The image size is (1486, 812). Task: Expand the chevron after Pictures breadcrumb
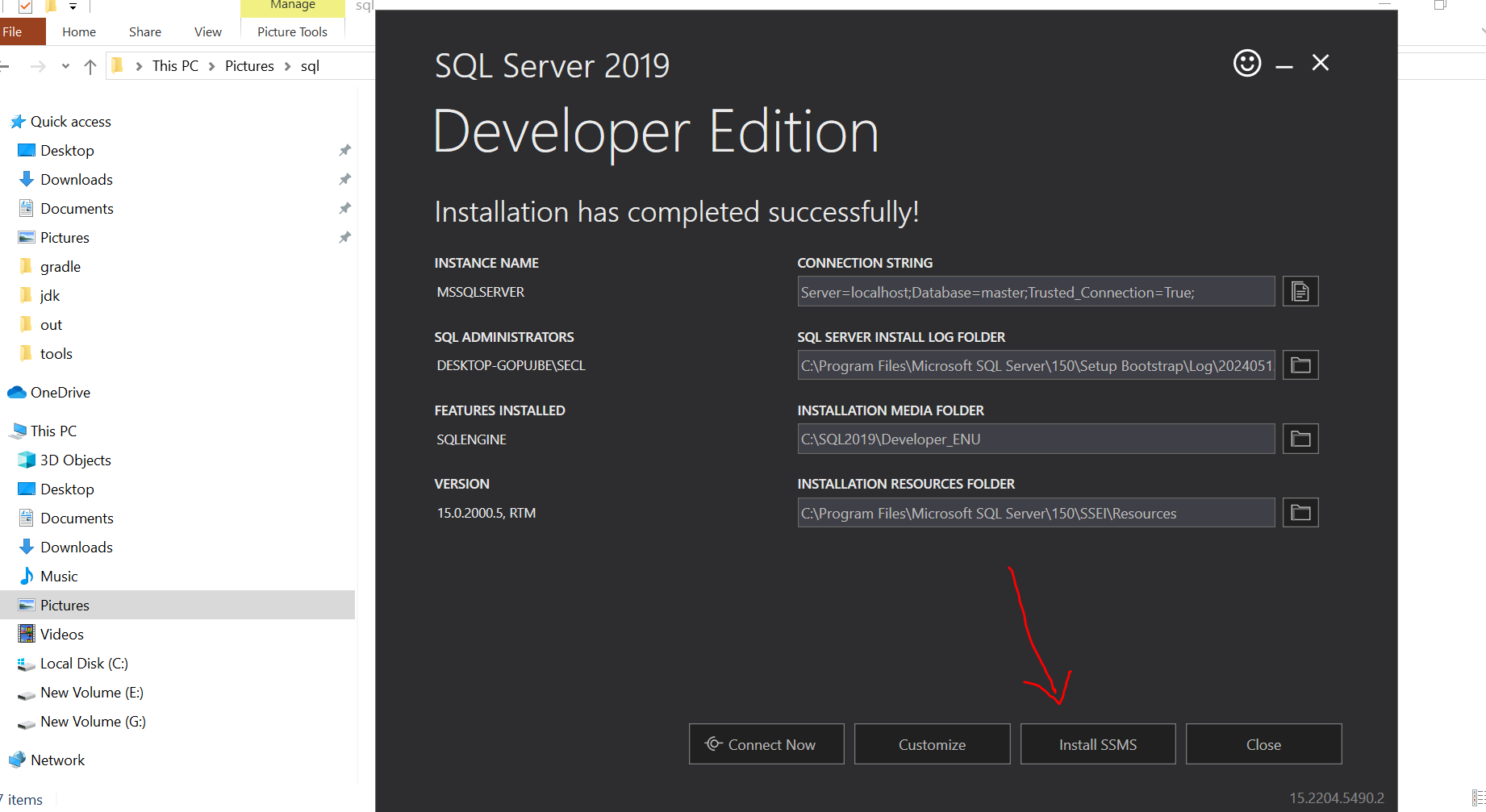287,66
